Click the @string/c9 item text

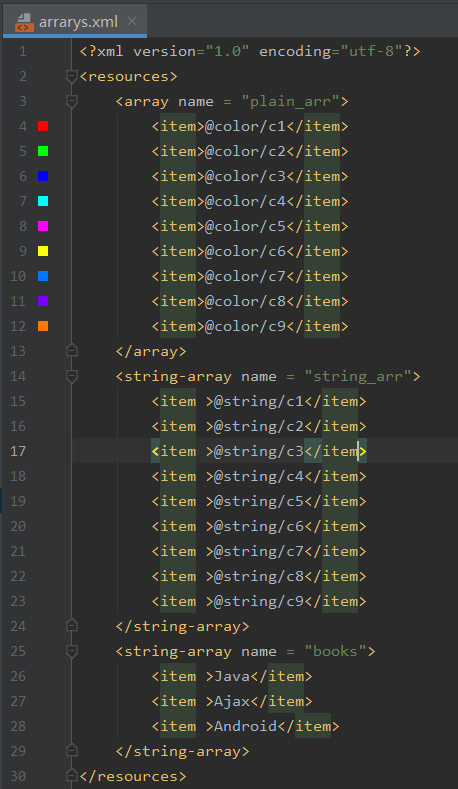(259, 601)
